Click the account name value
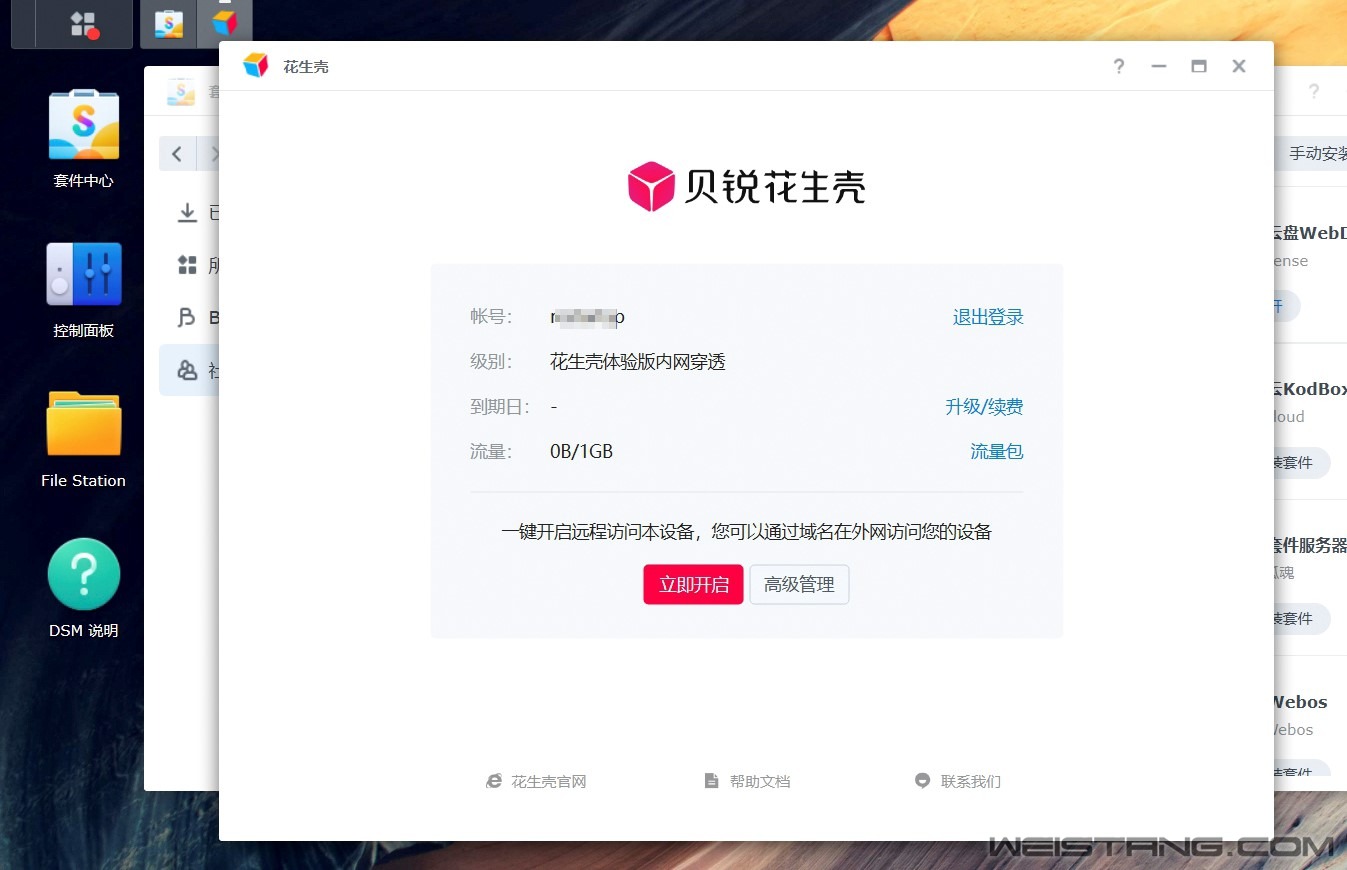This screenshot has width=1347, height=870. tap(587, 317)
